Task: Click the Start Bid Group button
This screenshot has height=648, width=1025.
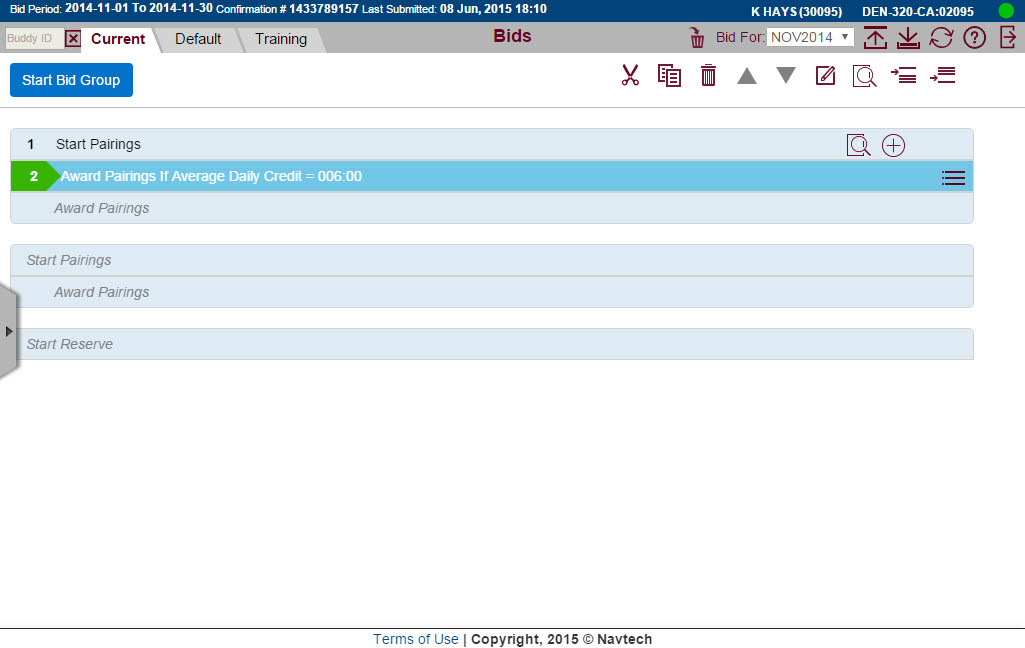Action: click(71, 80)
